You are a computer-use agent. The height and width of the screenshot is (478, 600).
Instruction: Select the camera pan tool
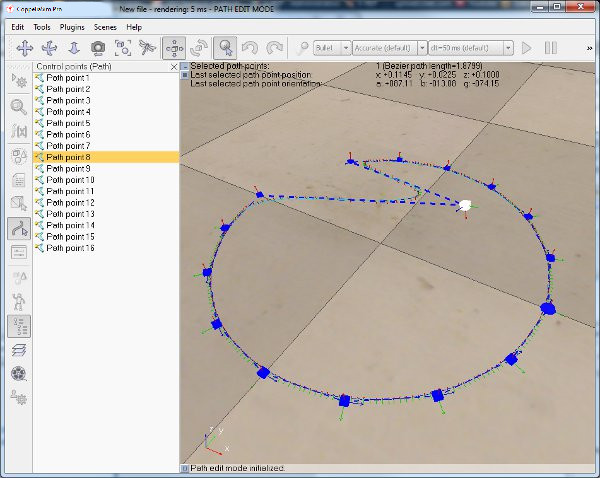(x=25, y=47)
